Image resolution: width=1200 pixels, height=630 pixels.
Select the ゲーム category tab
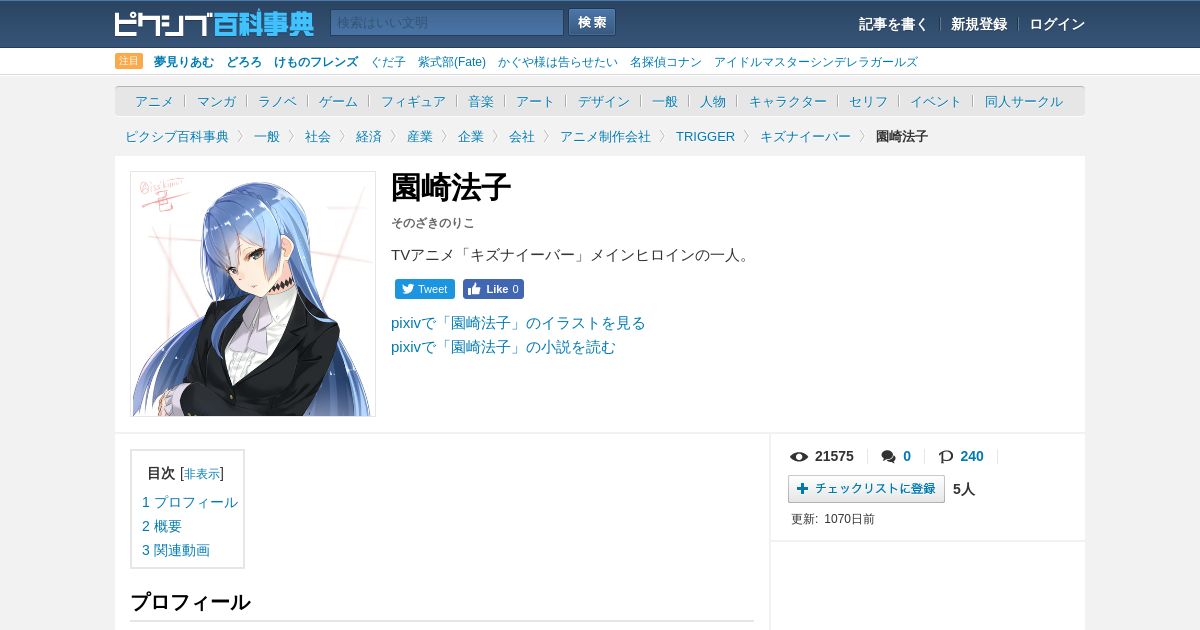click(x=338, y=101)
